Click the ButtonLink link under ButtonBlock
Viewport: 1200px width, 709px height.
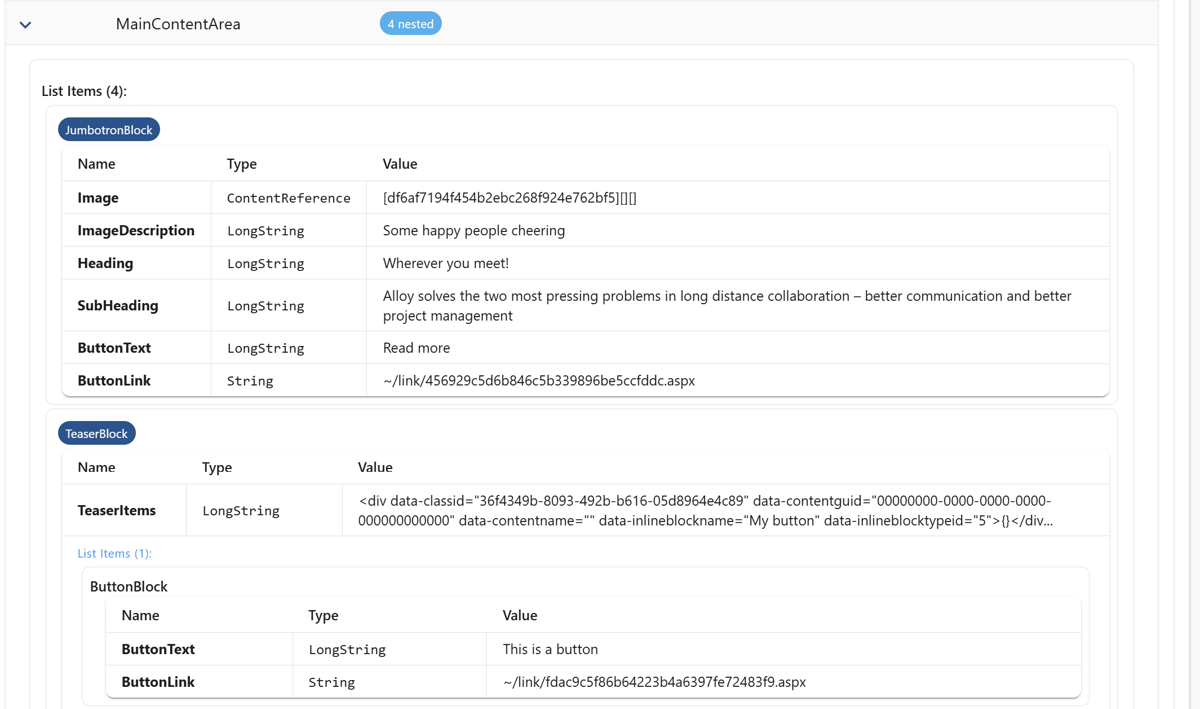(652, 681)
